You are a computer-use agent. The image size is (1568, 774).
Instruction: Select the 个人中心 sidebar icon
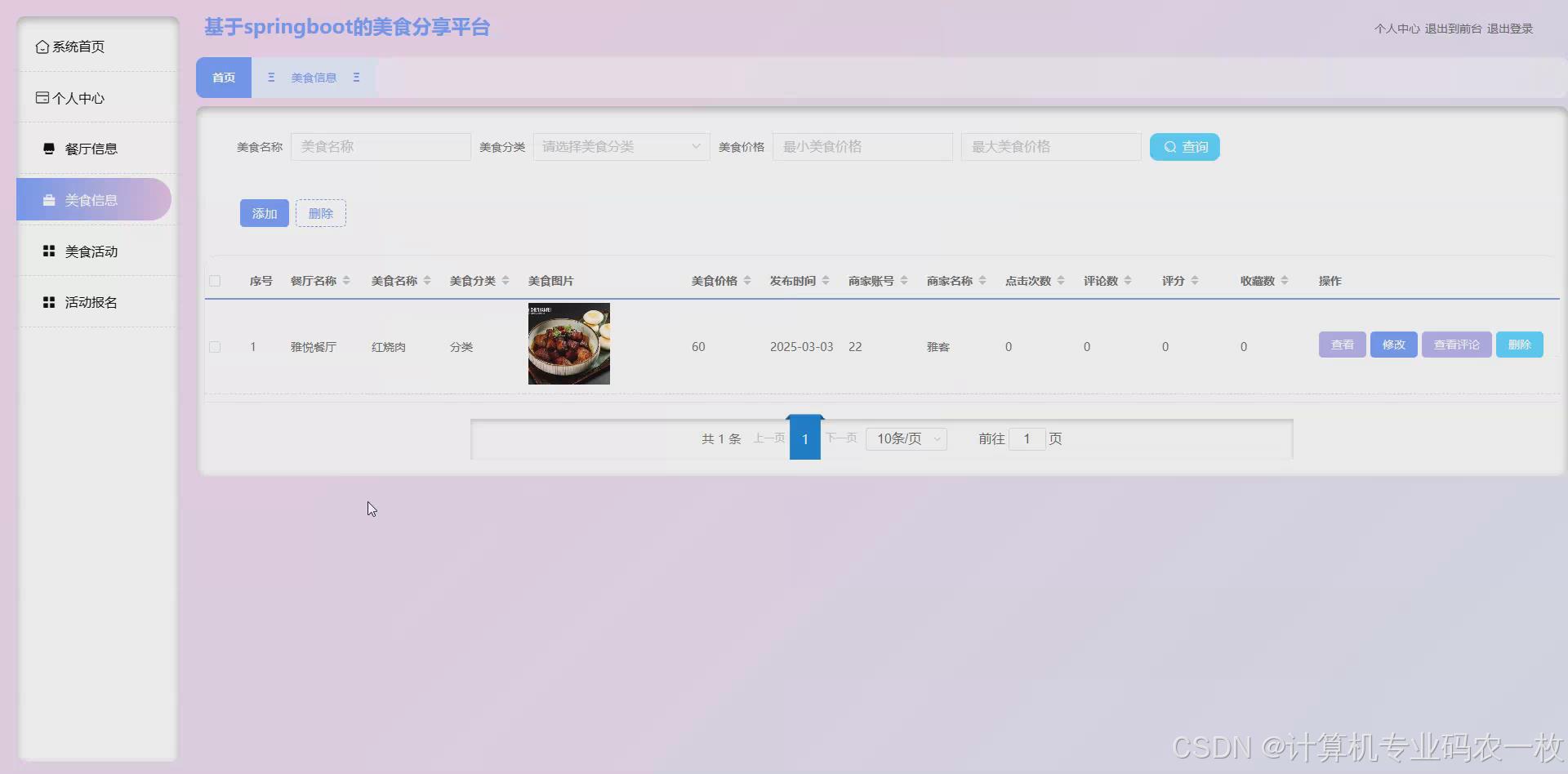42,97
